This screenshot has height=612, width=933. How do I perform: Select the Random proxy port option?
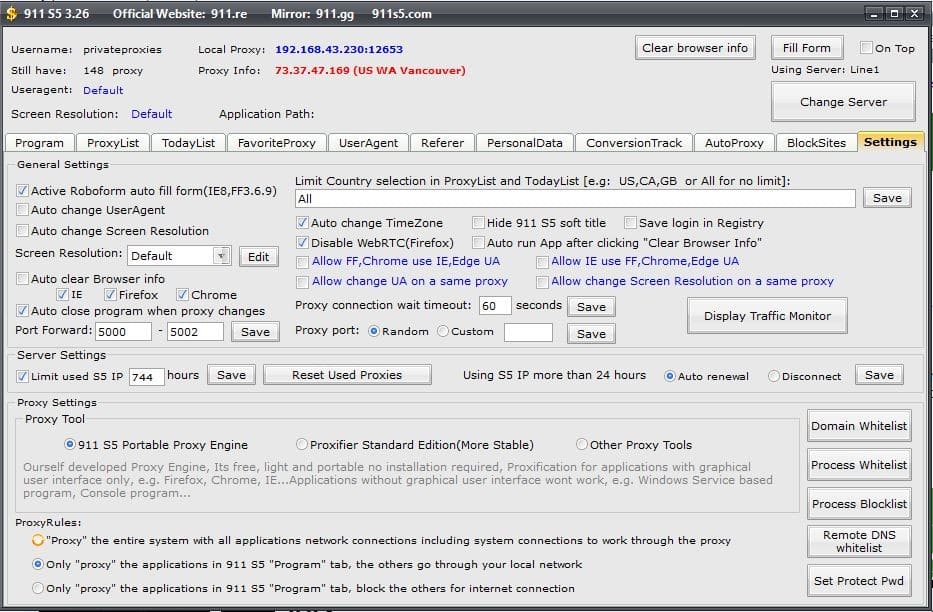pos(374,331)
